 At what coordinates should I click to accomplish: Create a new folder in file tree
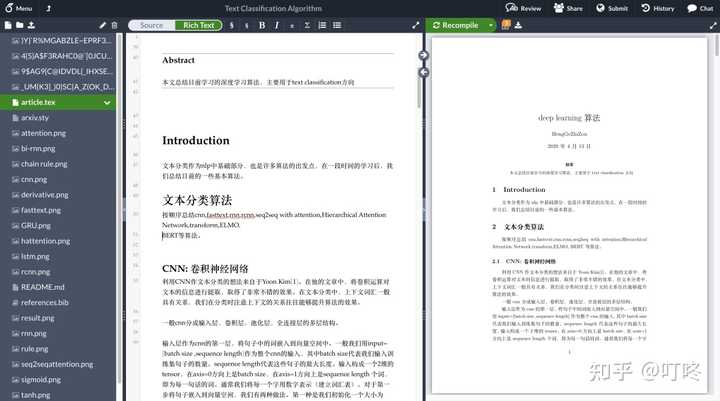[x=19, y=25]
